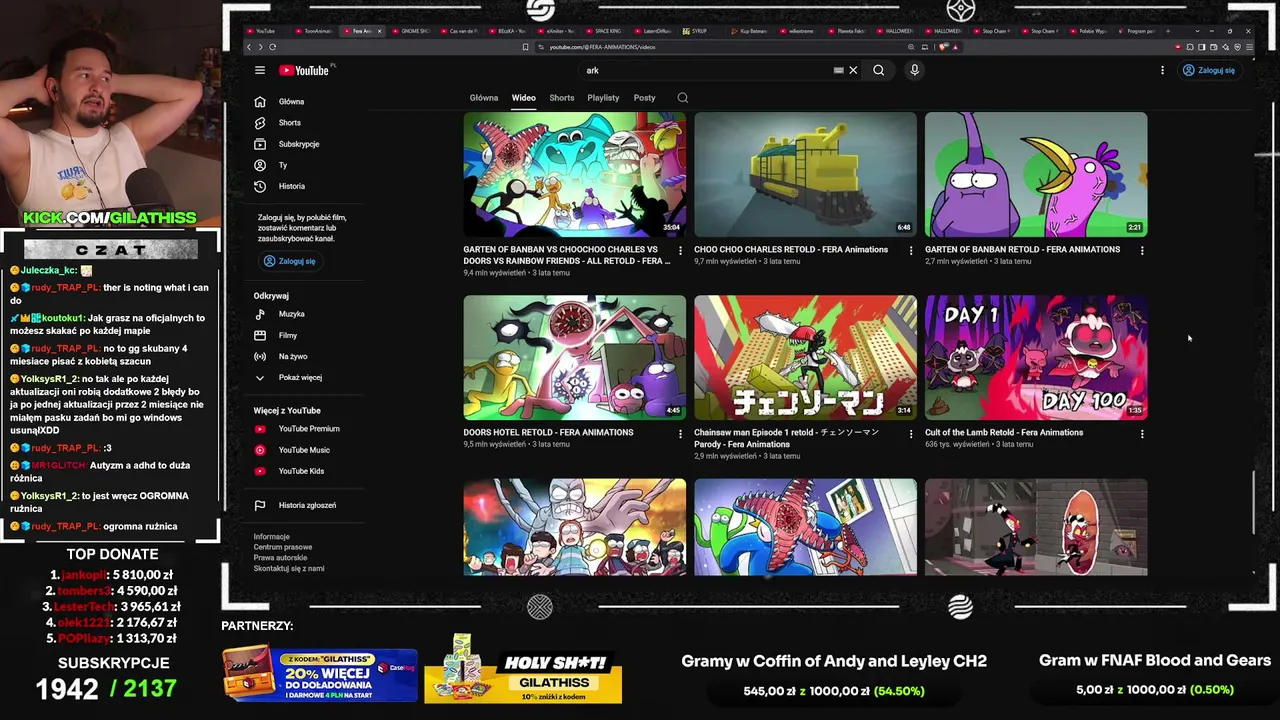Open the on-screen keyboard icon in search box
The width and height of the screenshot is (1280, 720).
click(838, 70)
